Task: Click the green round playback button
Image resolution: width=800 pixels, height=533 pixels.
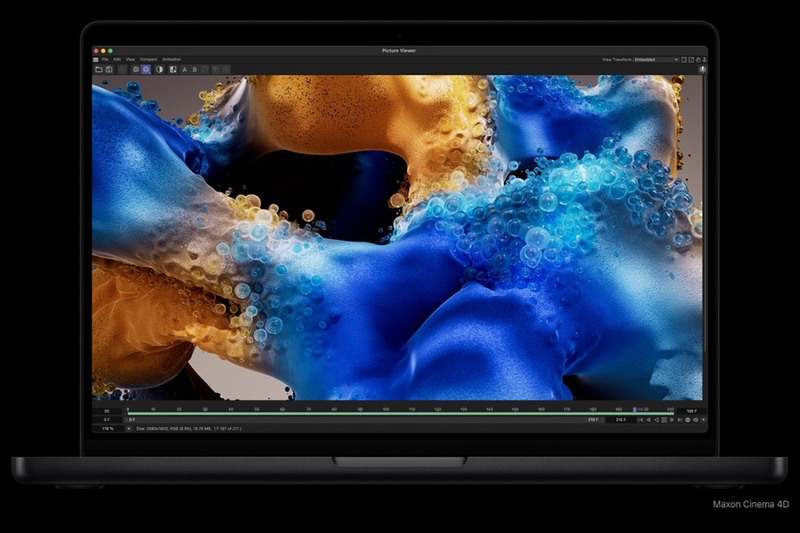Action: [x=688, y=420]
